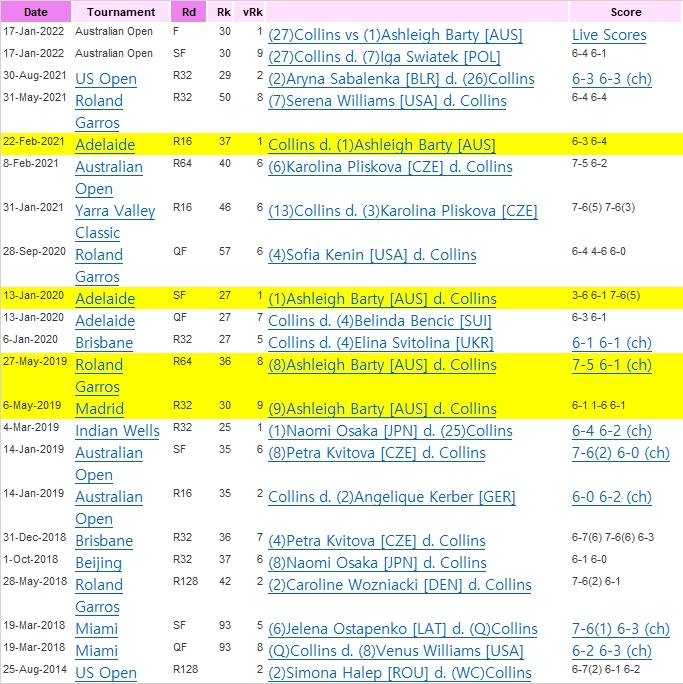Image resolution: width=683 pixels, height=684 pixels.
Task: Open the Indian Wells tournament link
Action: pos(117,431)
